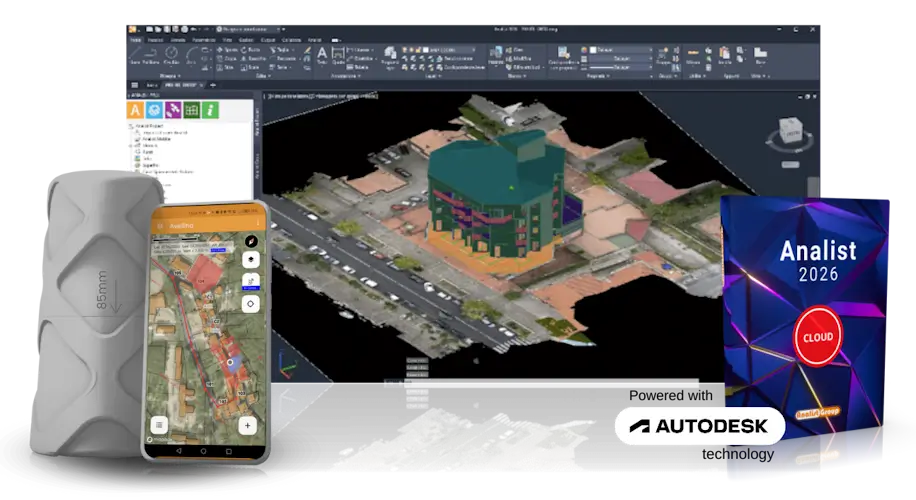Expand the Properties (Proprietà) panel title
This screenshot has height=500, width=916.
pos(598,76)
